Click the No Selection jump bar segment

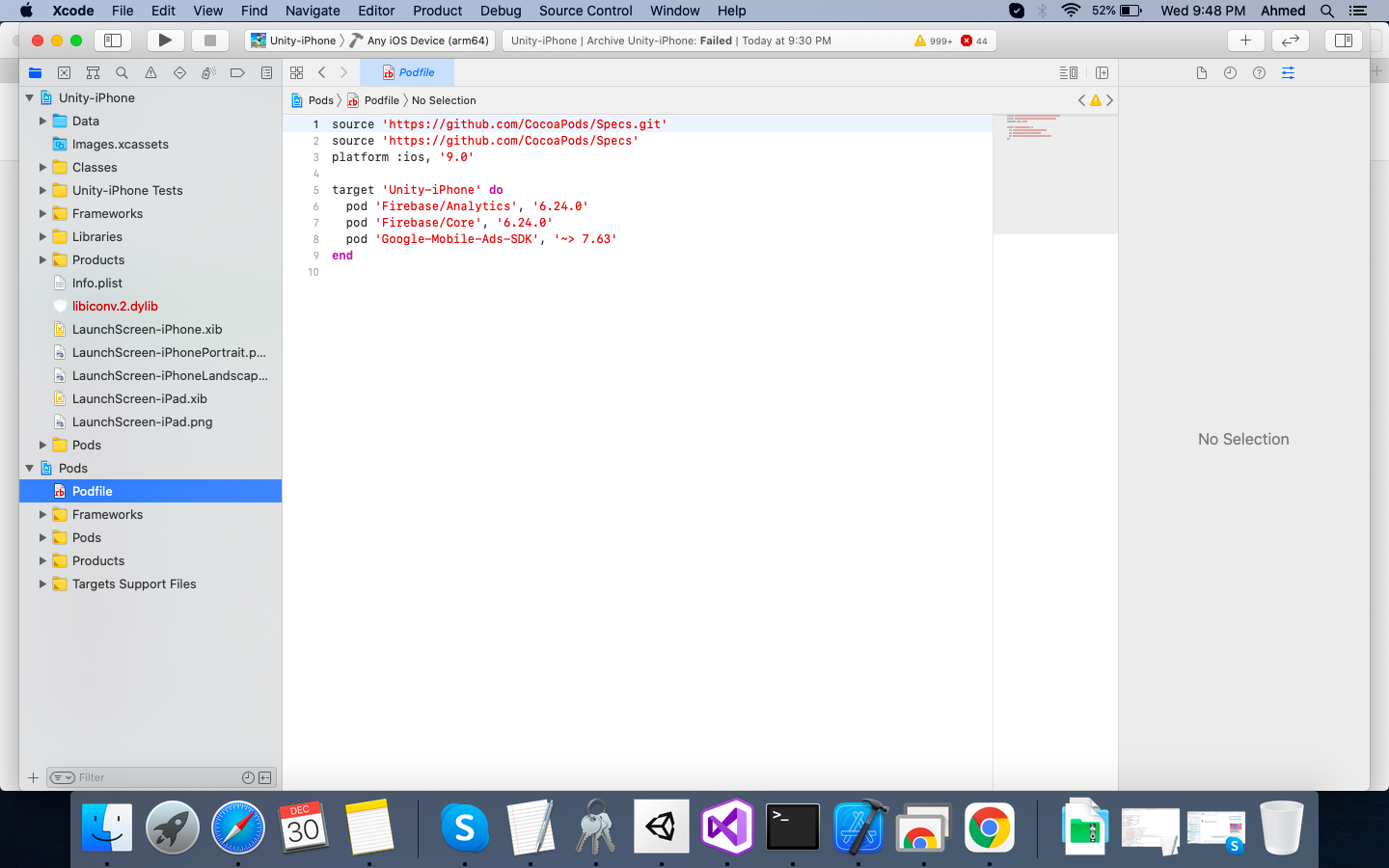(x=444, y=100)
